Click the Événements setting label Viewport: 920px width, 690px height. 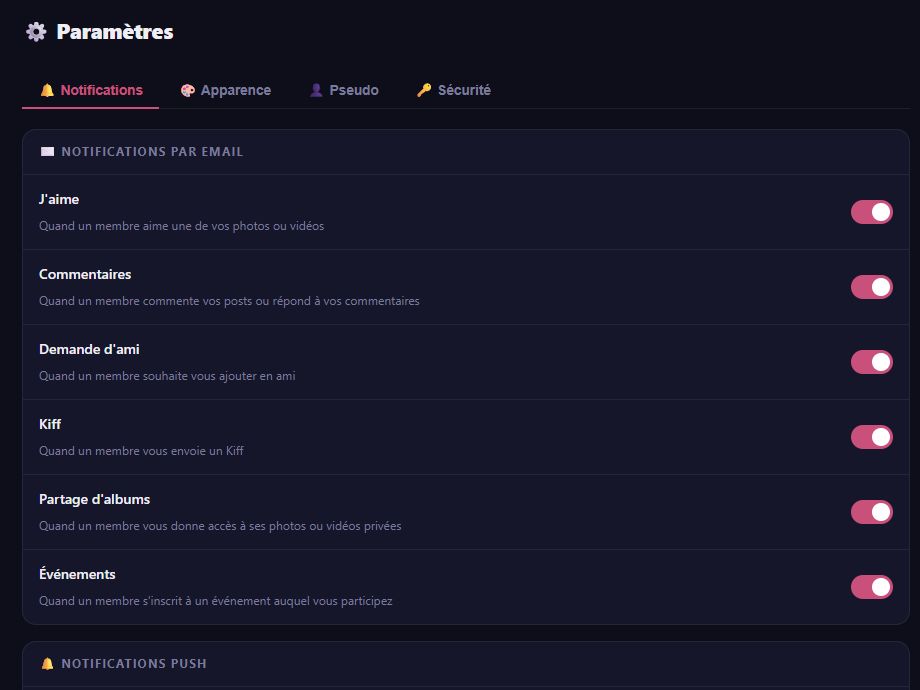point(77,574)
